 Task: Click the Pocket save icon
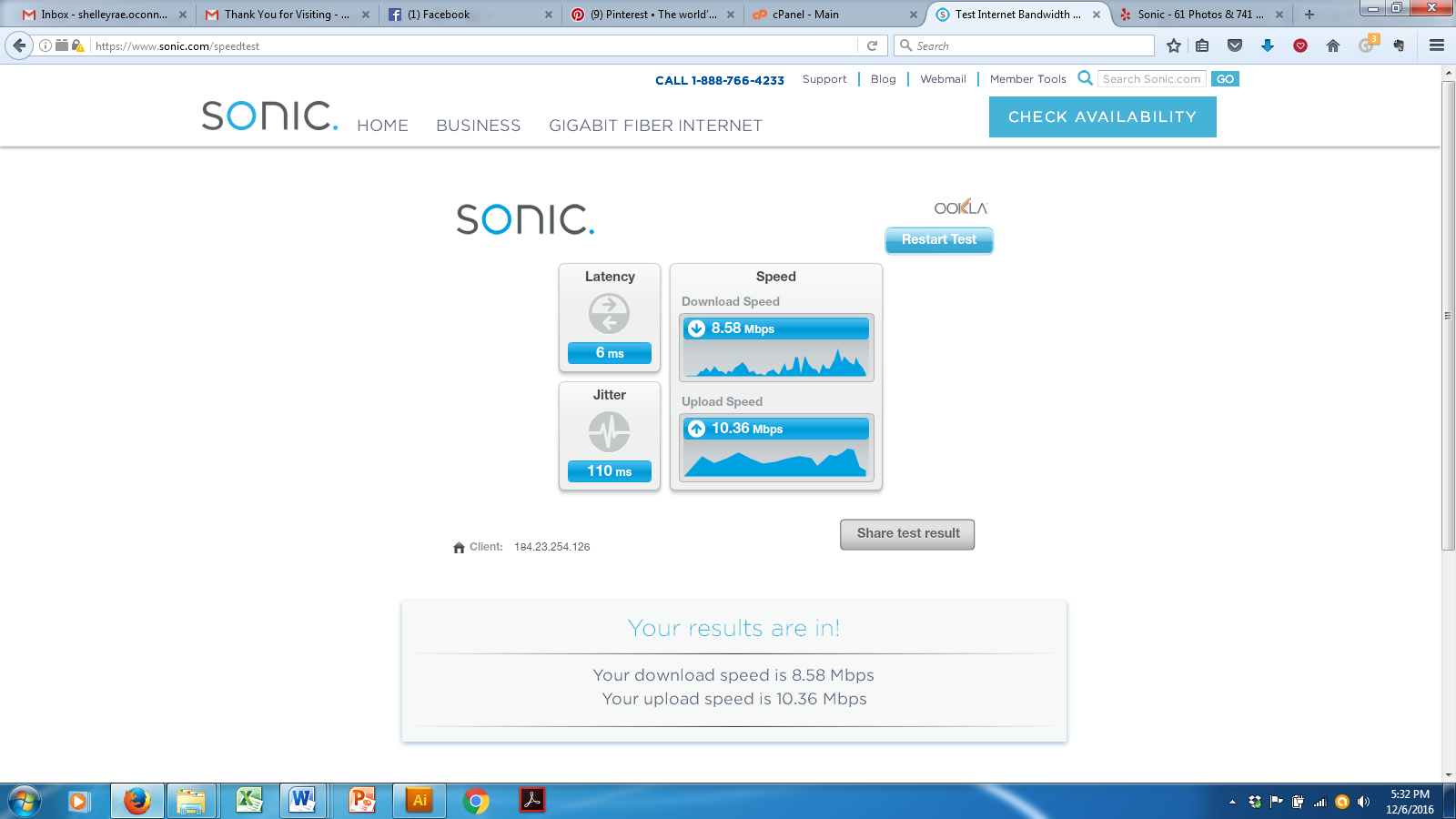(x=1235, y=45)
